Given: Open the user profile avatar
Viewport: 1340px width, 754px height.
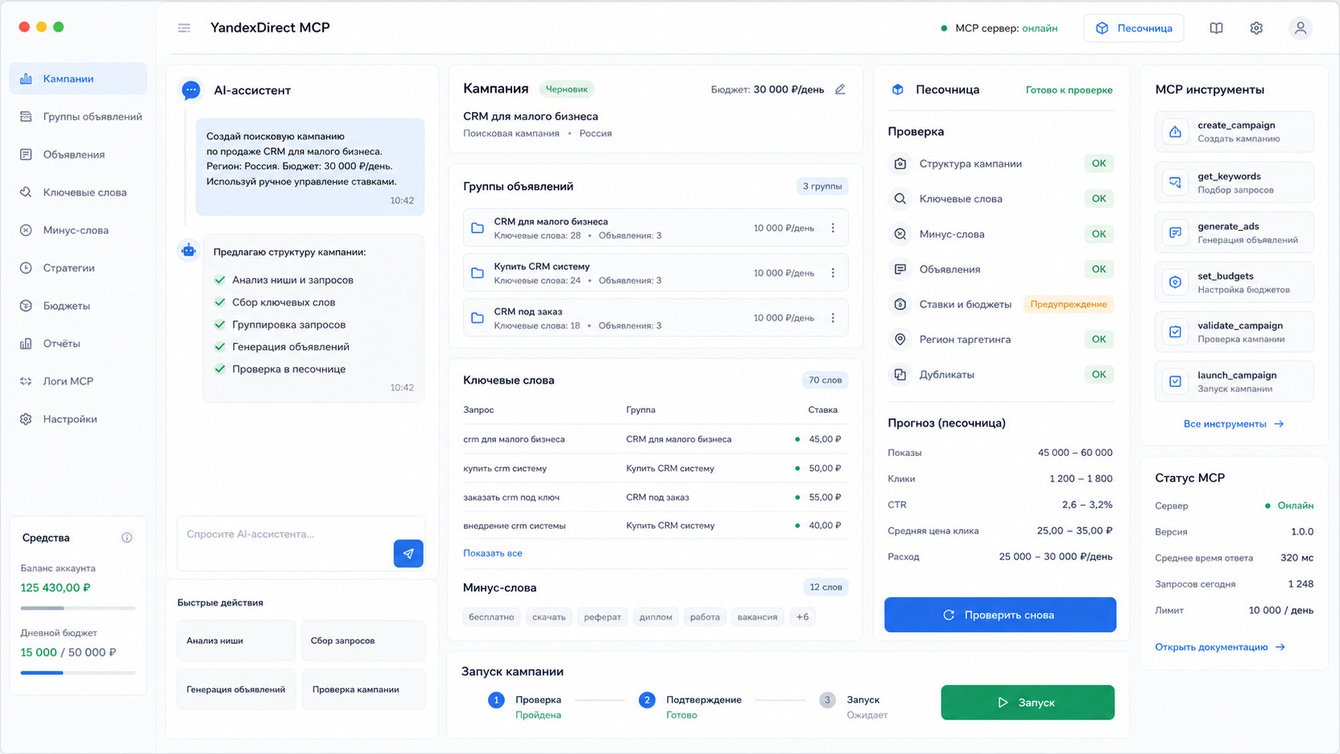Looking at the screenshot, I should (1301, 28).
